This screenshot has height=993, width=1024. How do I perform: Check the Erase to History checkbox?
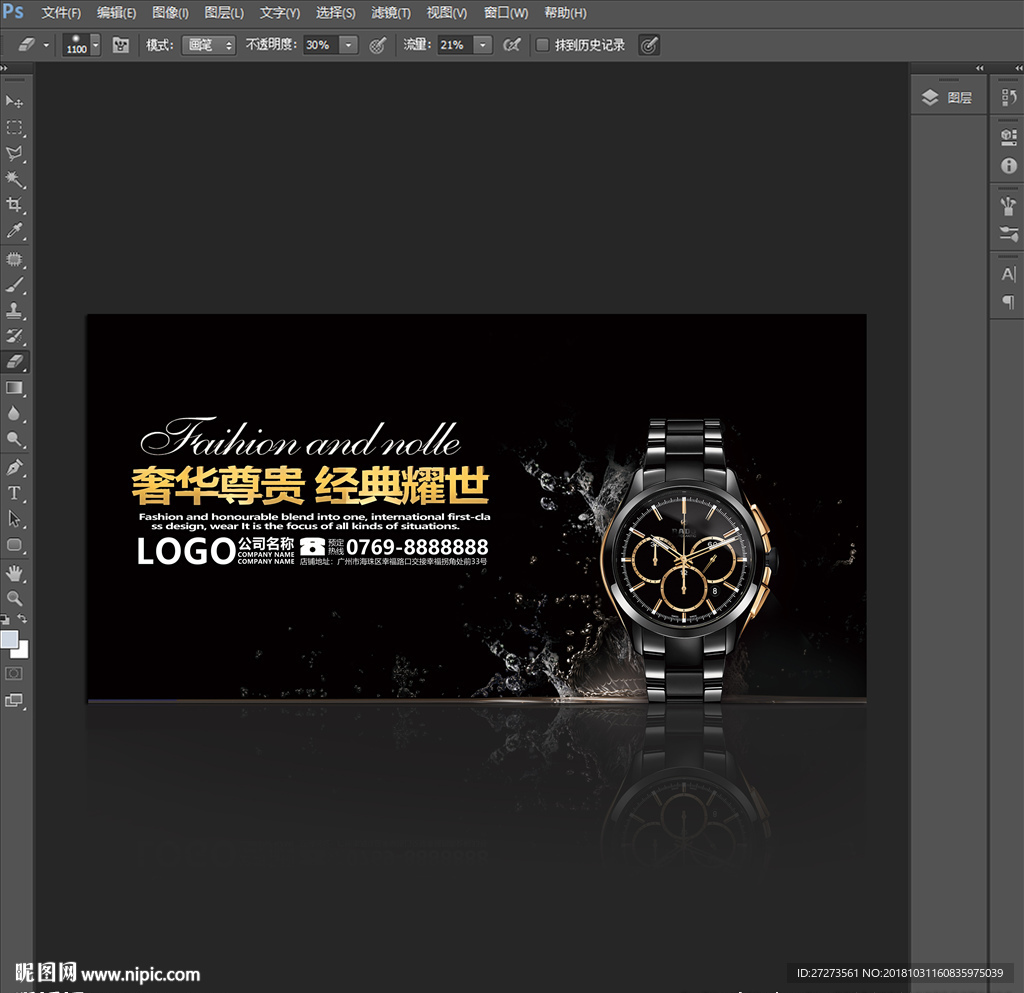(x=542, y=45)
